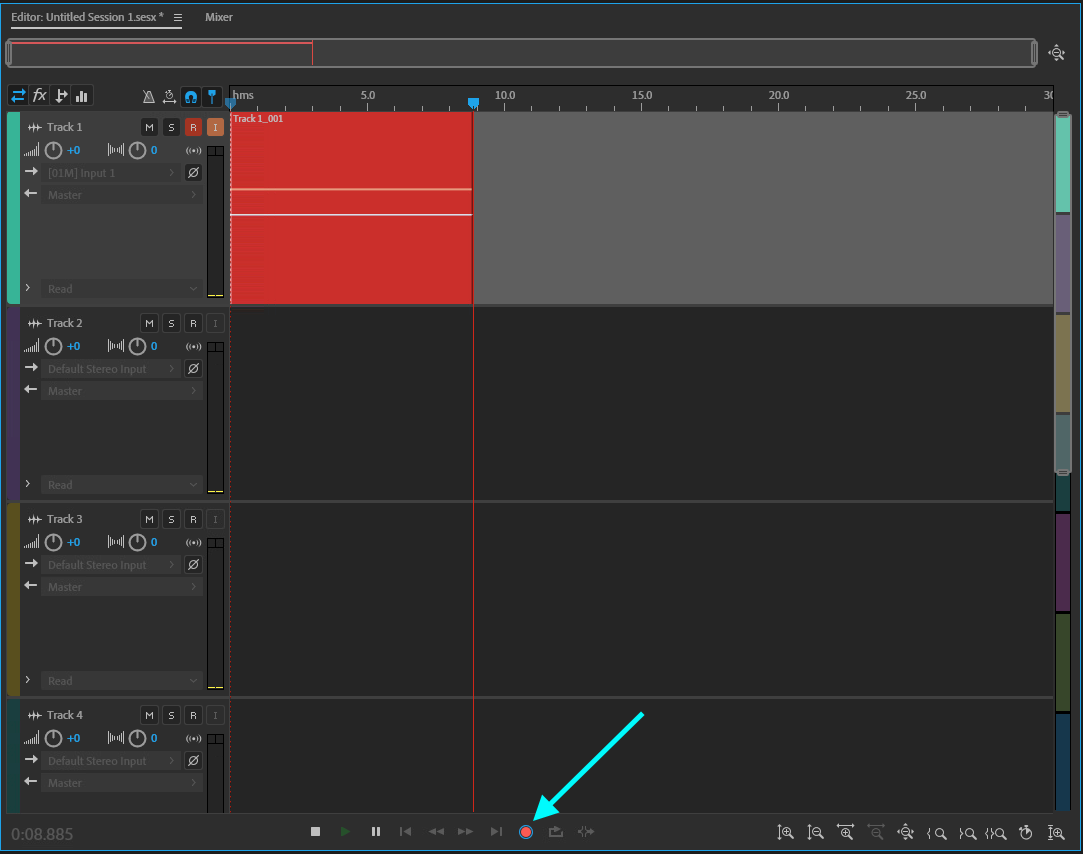Image resolution: width=1083 pixels, height=854 pixels.
Task: Click zoom out full icon beside overview navigator
Action: (x=1056, y=53)
